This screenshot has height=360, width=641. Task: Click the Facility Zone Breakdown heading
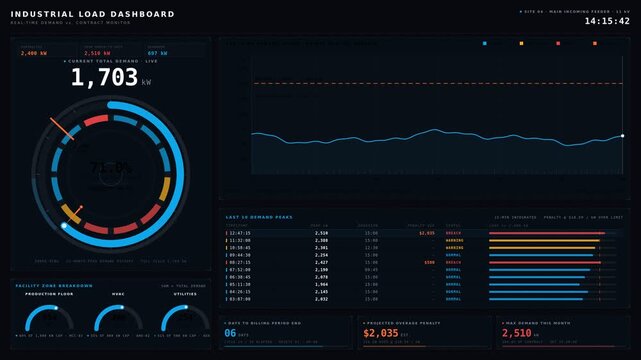[x=54, y=286]
